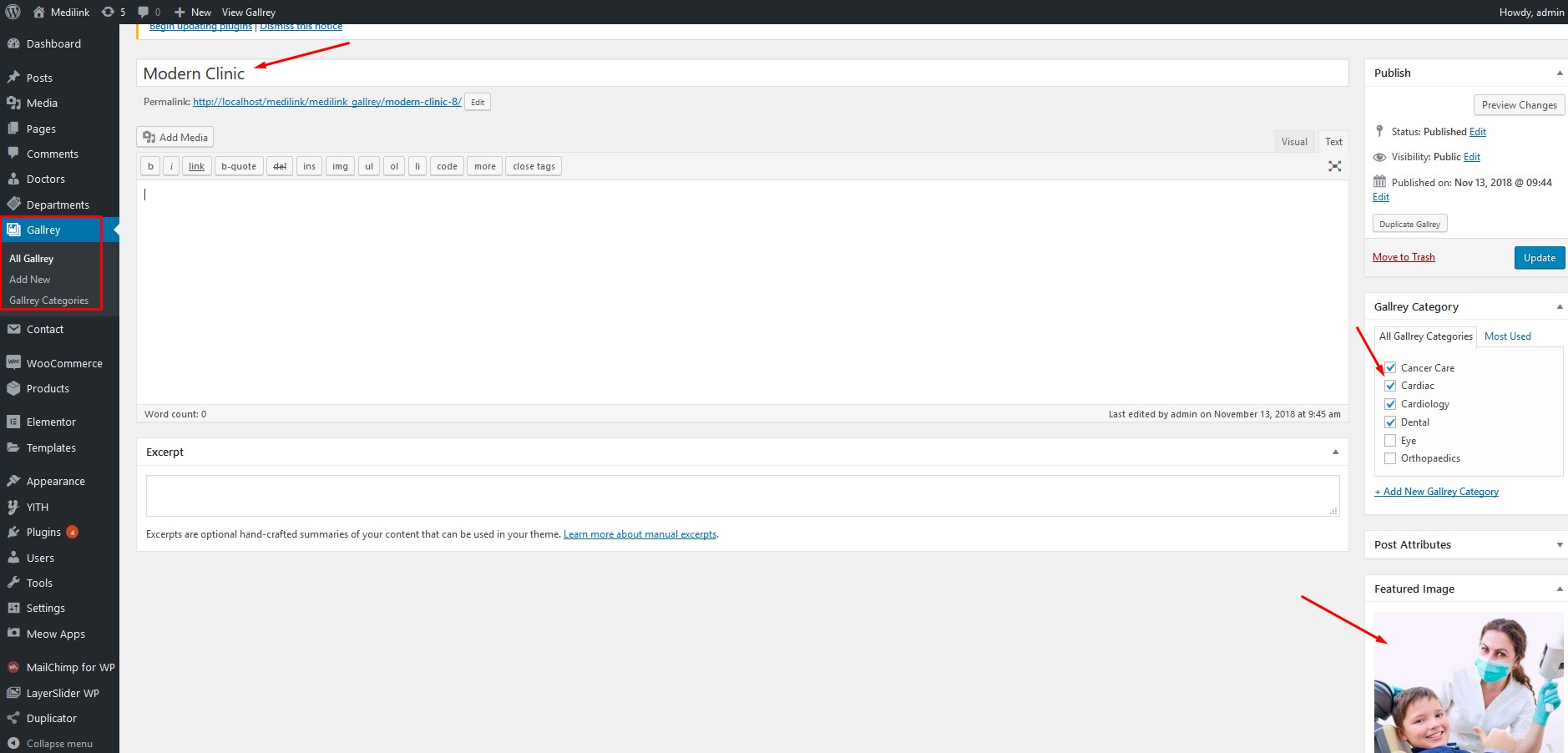Collapse the Excerpt panel
Image resolution: width=1568 pixels, height=753 pixels.
tap(1335, 452)
